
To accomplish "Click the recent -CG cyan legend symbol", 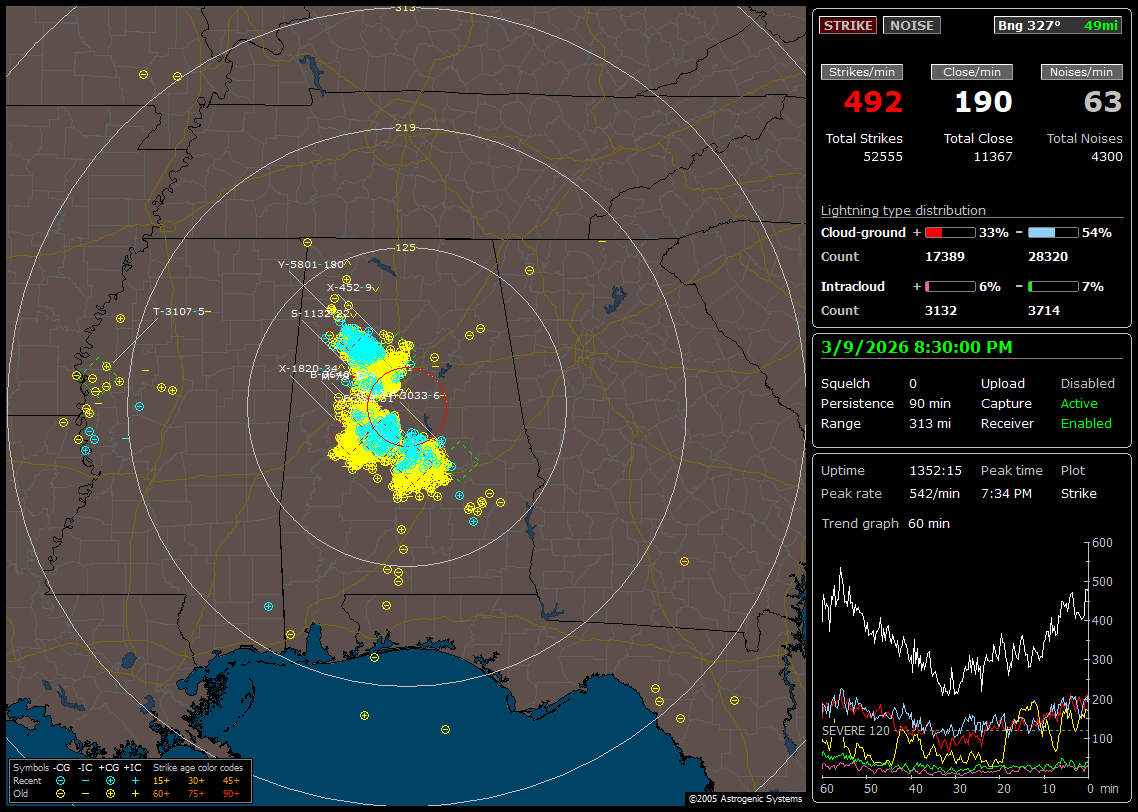I will pos(61,780).
